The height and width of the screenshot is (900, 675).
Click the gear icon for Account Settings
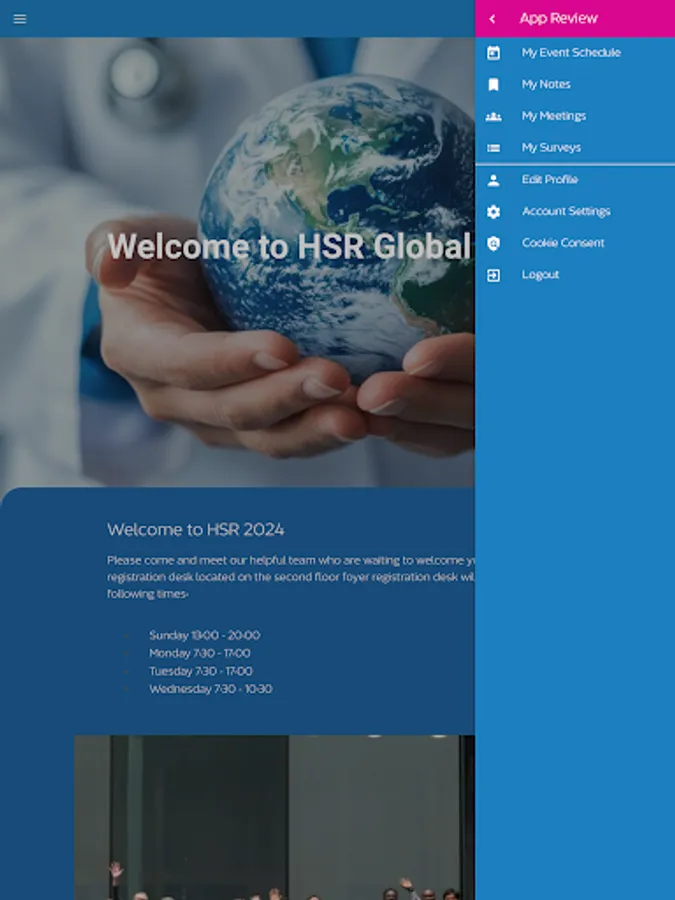click(x=493, y=212)
